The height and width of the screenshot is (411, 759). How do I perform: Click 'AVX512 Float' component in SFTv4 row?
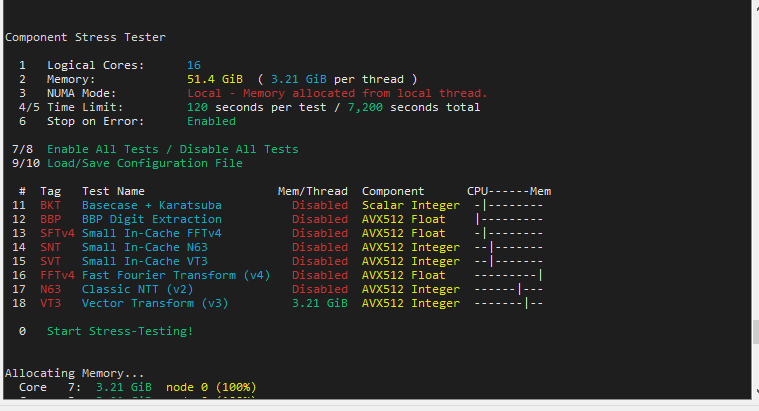404,234
